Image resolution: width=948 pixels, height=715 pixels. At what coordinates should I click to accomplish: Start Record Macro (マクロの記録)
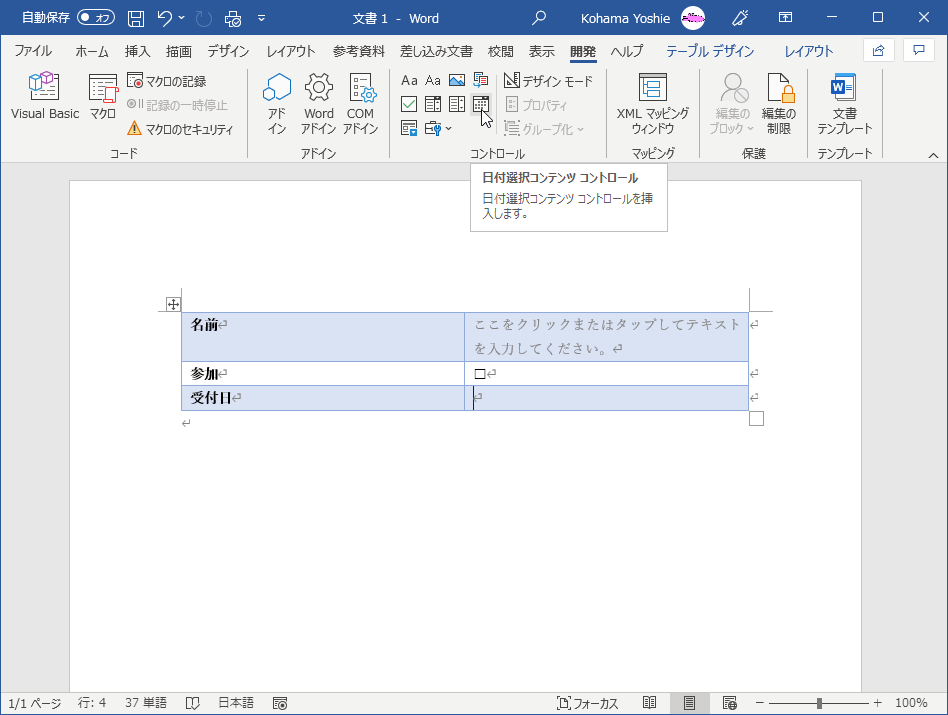167,81
